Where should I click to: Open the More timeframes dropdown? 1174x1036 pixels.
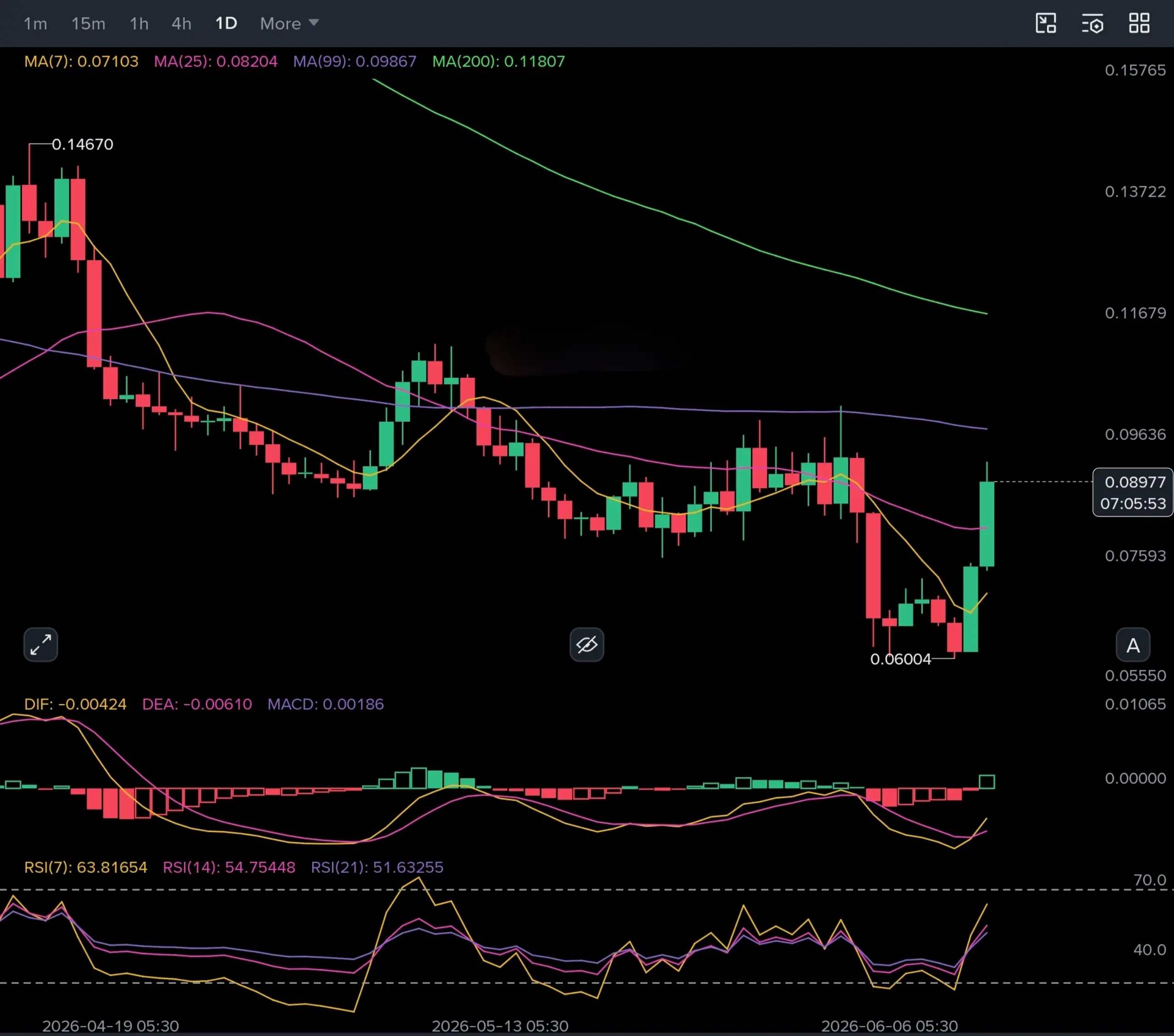tap(289, 23)
